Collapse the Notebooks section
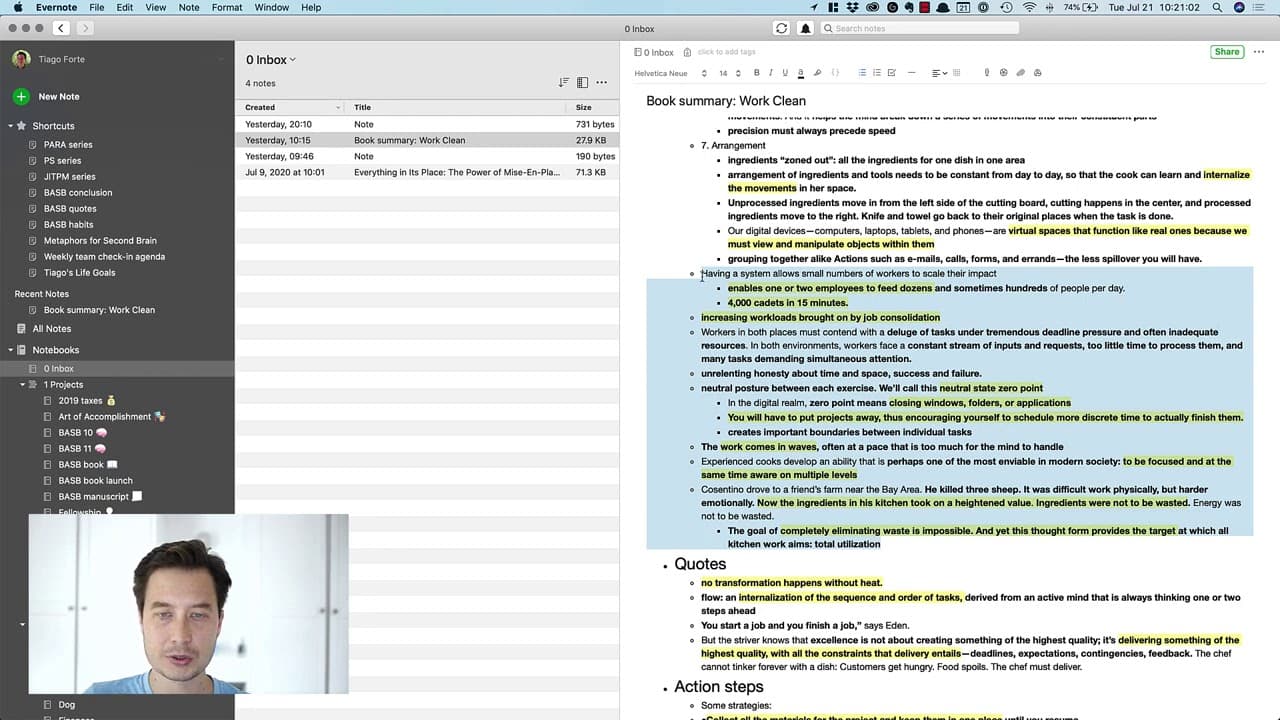This screenshot has width=1280, height=720. [x=10, y=350]
